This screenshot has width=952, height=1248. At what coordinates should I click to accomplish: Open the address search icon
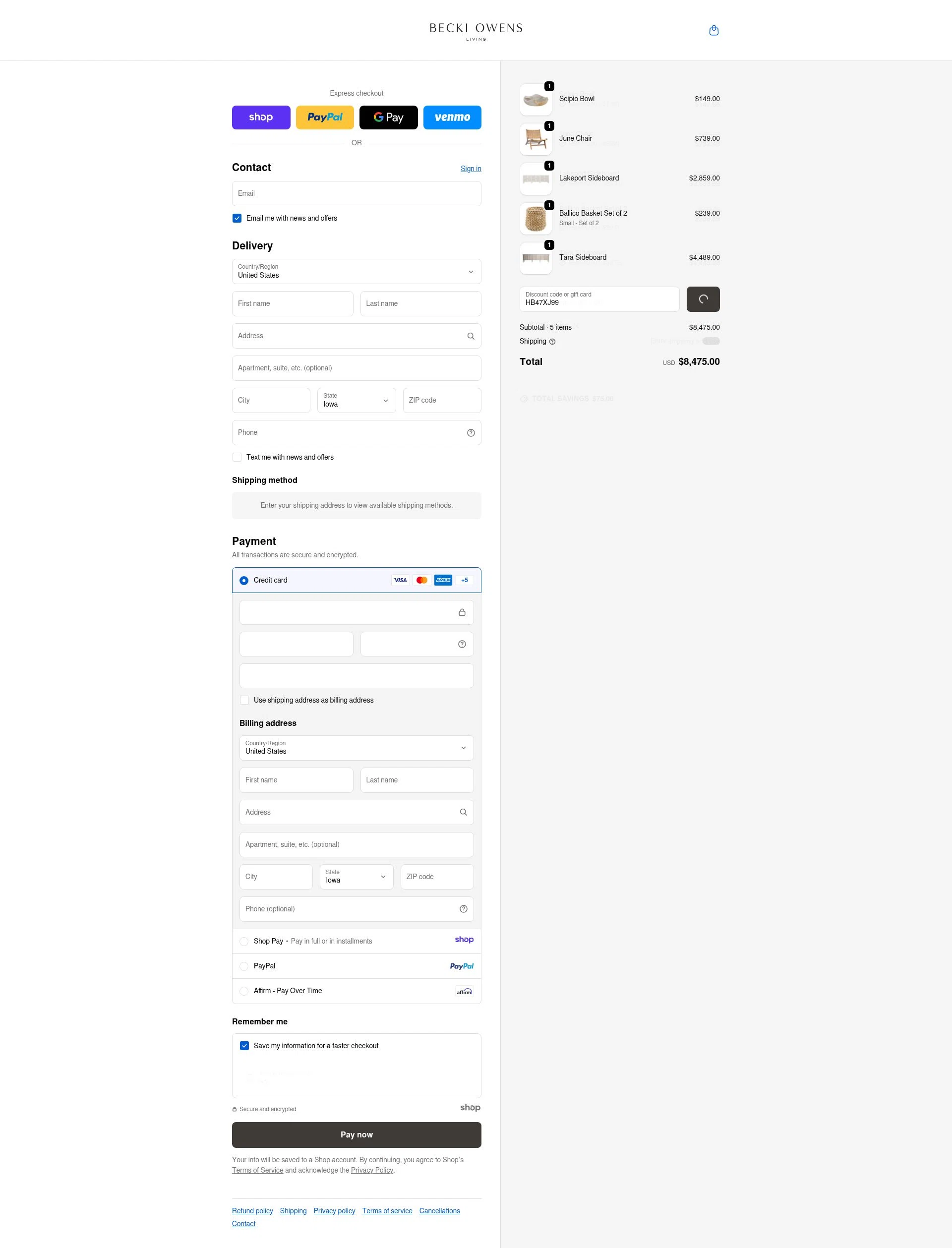[x=471, y=335]
